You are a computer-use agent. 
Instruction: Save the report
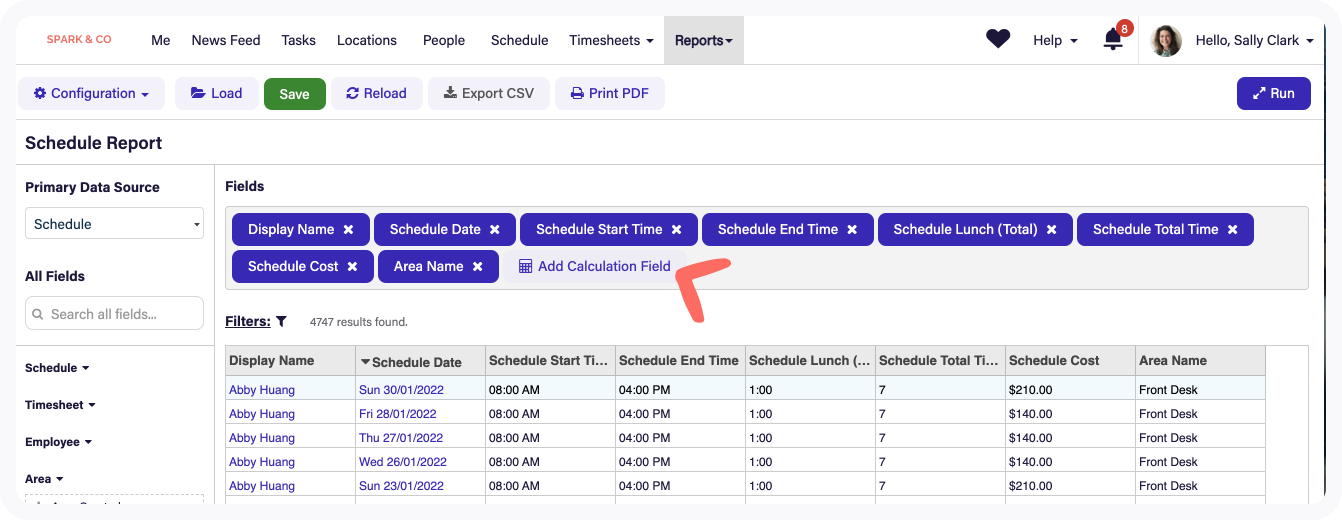pyautogui.click(x=294, y=93)
